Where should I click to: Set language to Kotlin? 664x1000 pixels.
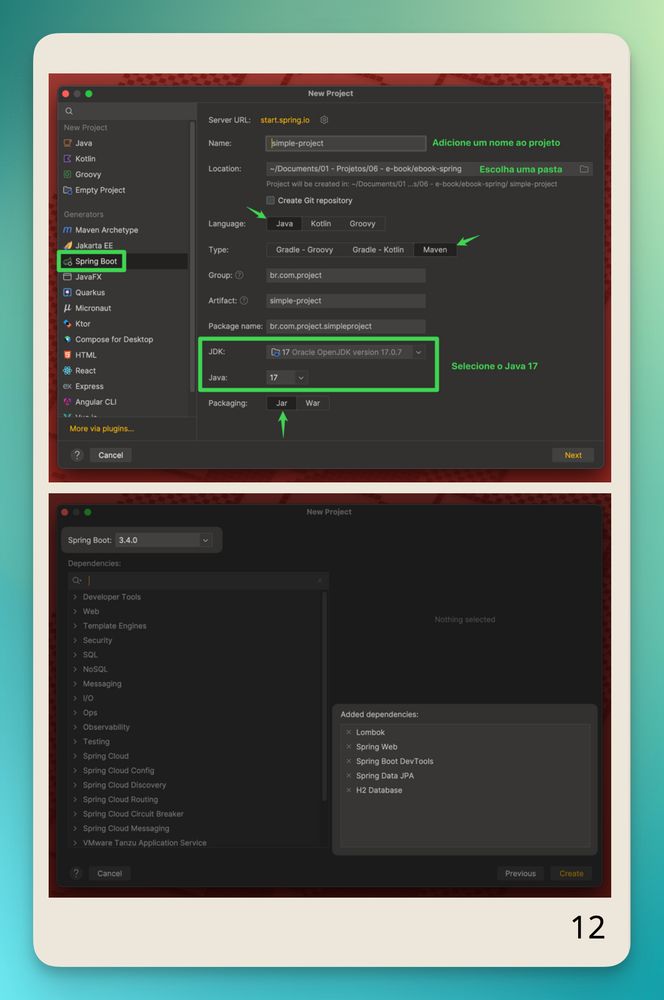[320, 224]
